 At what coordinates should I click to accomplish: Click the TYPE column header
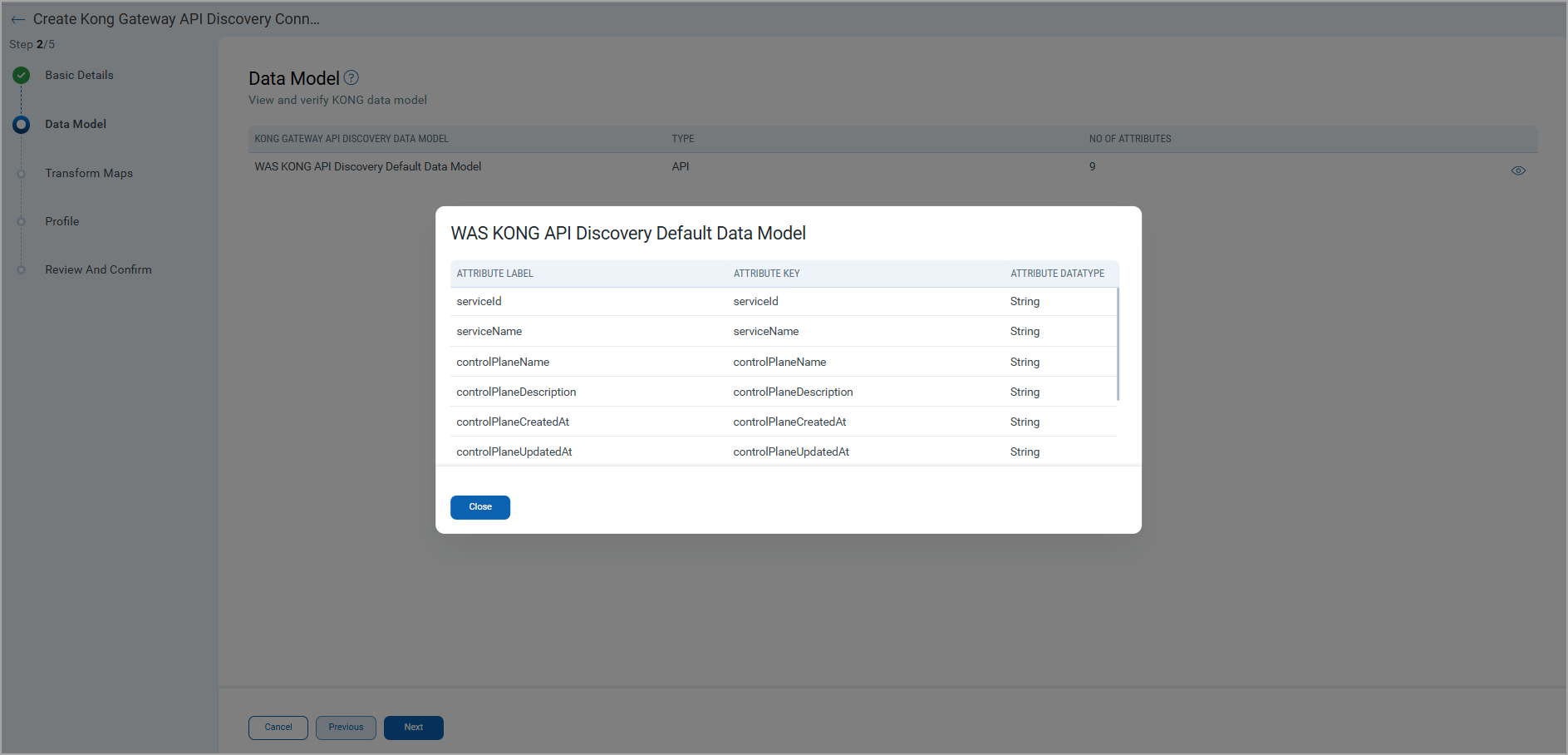[x=683, y=139]
